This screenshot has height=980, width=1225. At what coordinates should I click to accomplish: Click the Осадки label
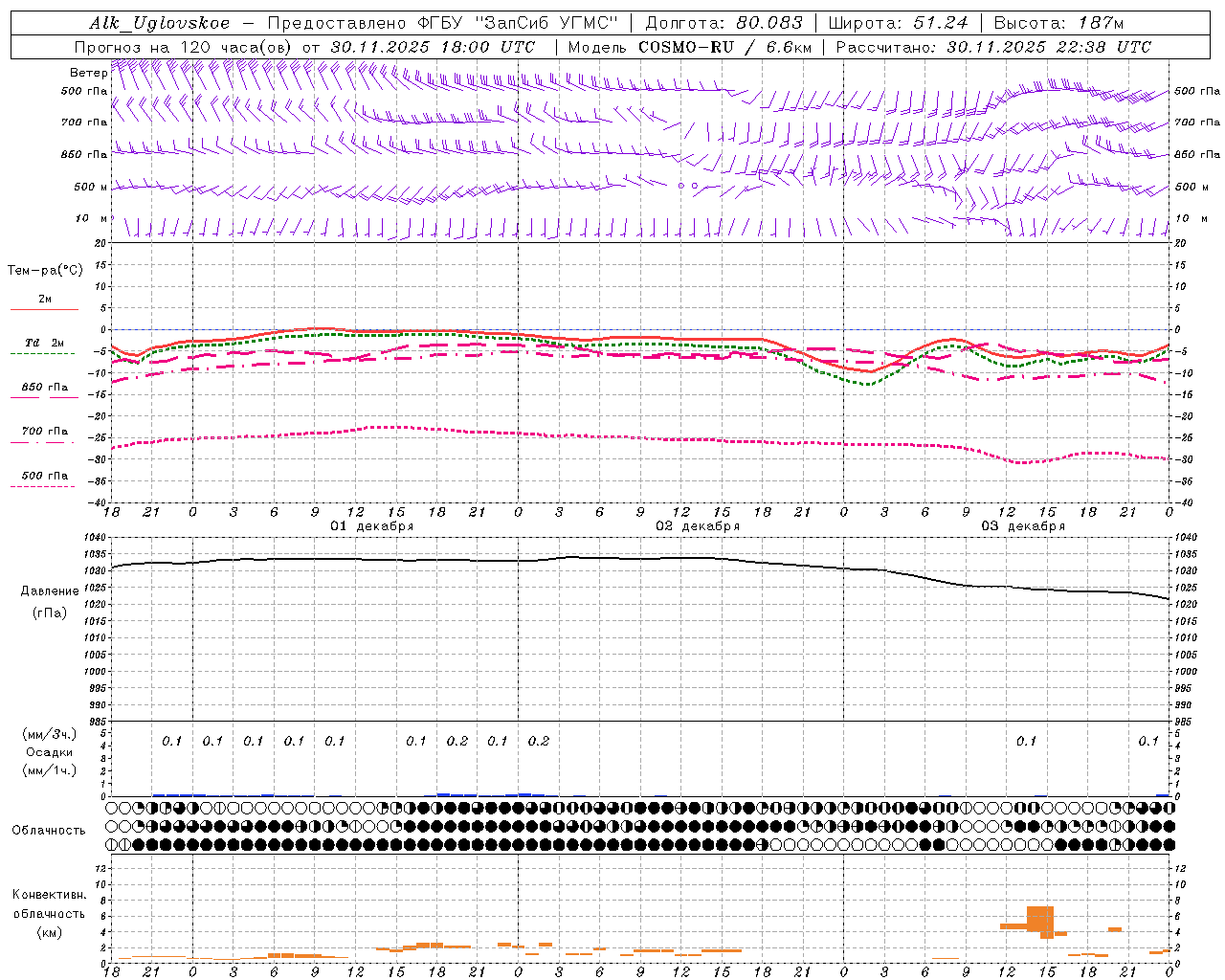(x=50, y=752)
